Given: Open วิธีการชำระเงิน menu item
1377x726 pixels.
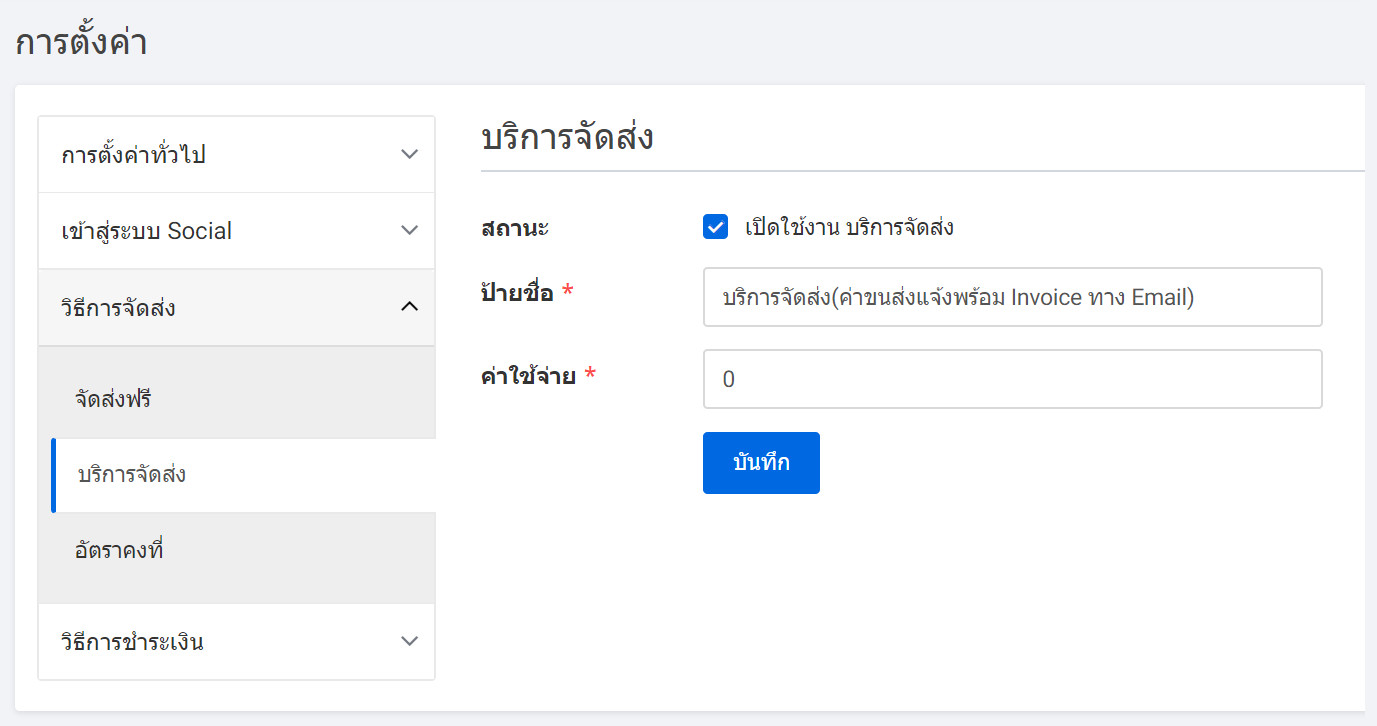Looking at the screenshot, I should 237,641.
